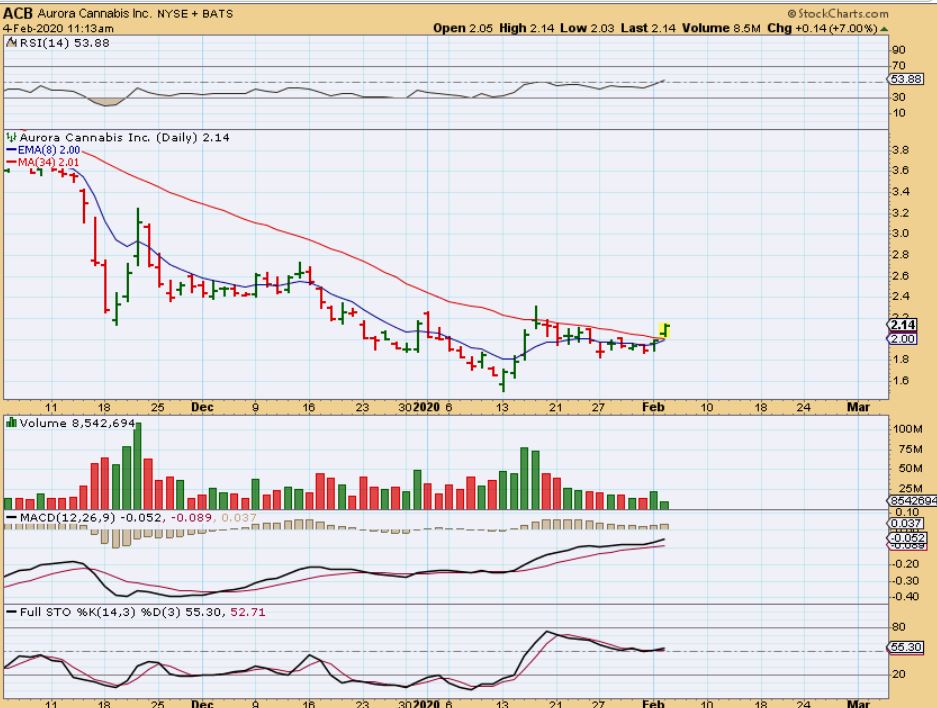
Task: Click the 'Chg +0.14 (+7.00%)' value
Action: point(822,28)
